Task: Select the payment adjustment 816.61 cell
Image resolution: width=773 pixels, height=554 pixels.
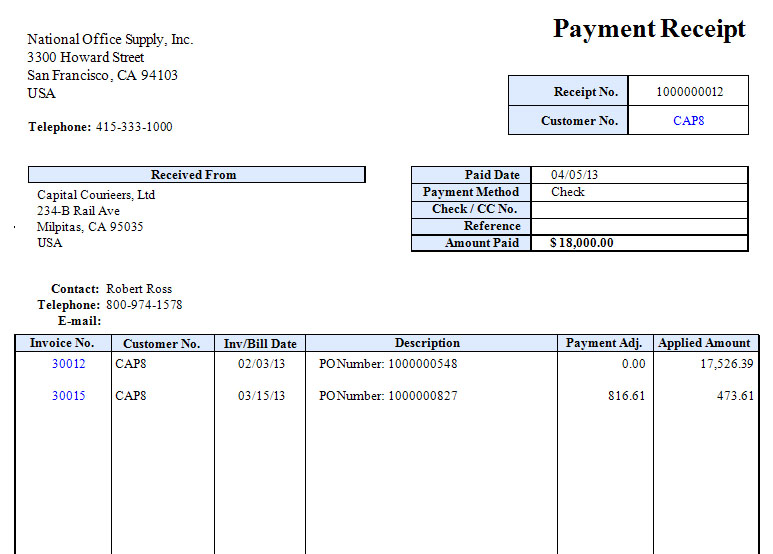Action: (x=626, y=396)
